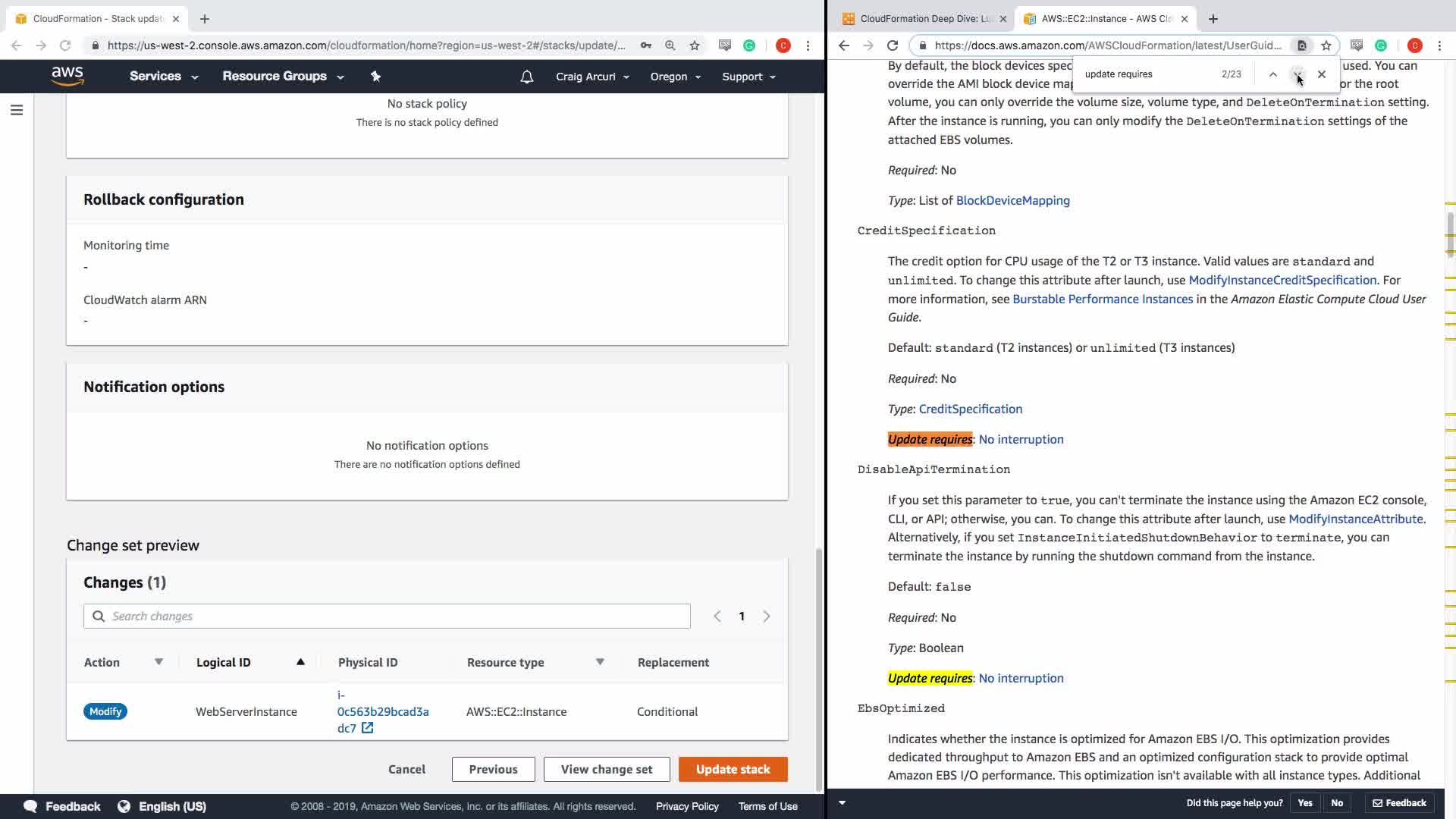Screen dimensions: 1456x819
Task: Click the AWS logo home icon
Action: point(67,76)
